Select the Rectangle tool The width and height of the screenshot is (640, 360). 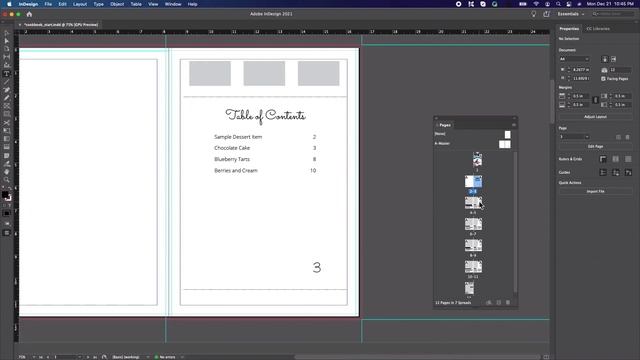[x=7, y=115]
